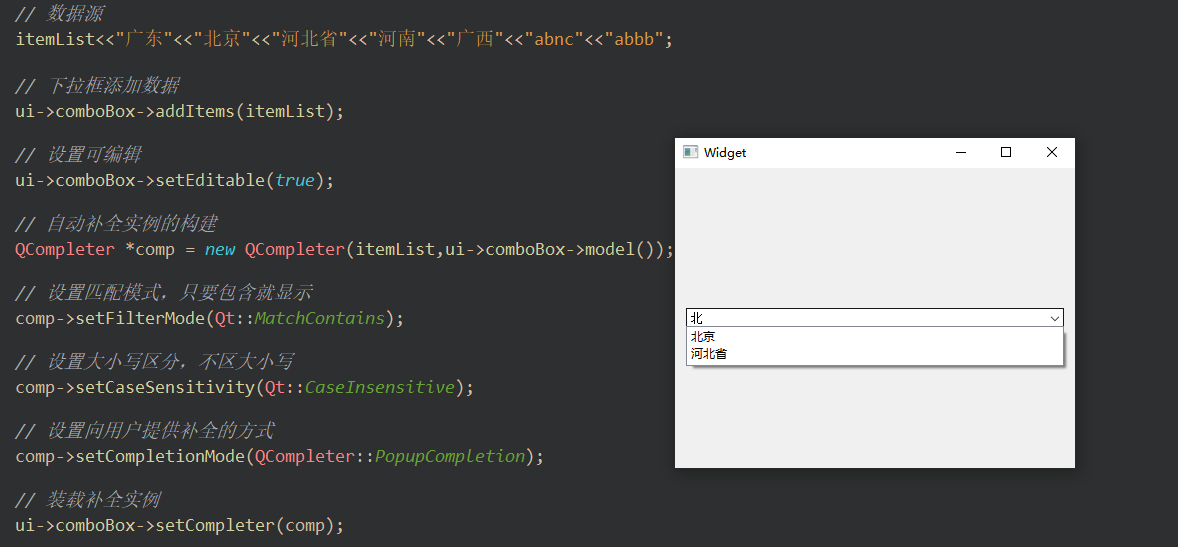The height and width of the screenshot is (547, 1178).
Task: Click the setFilterMode MatchContains line
Action: click(210, 319)
